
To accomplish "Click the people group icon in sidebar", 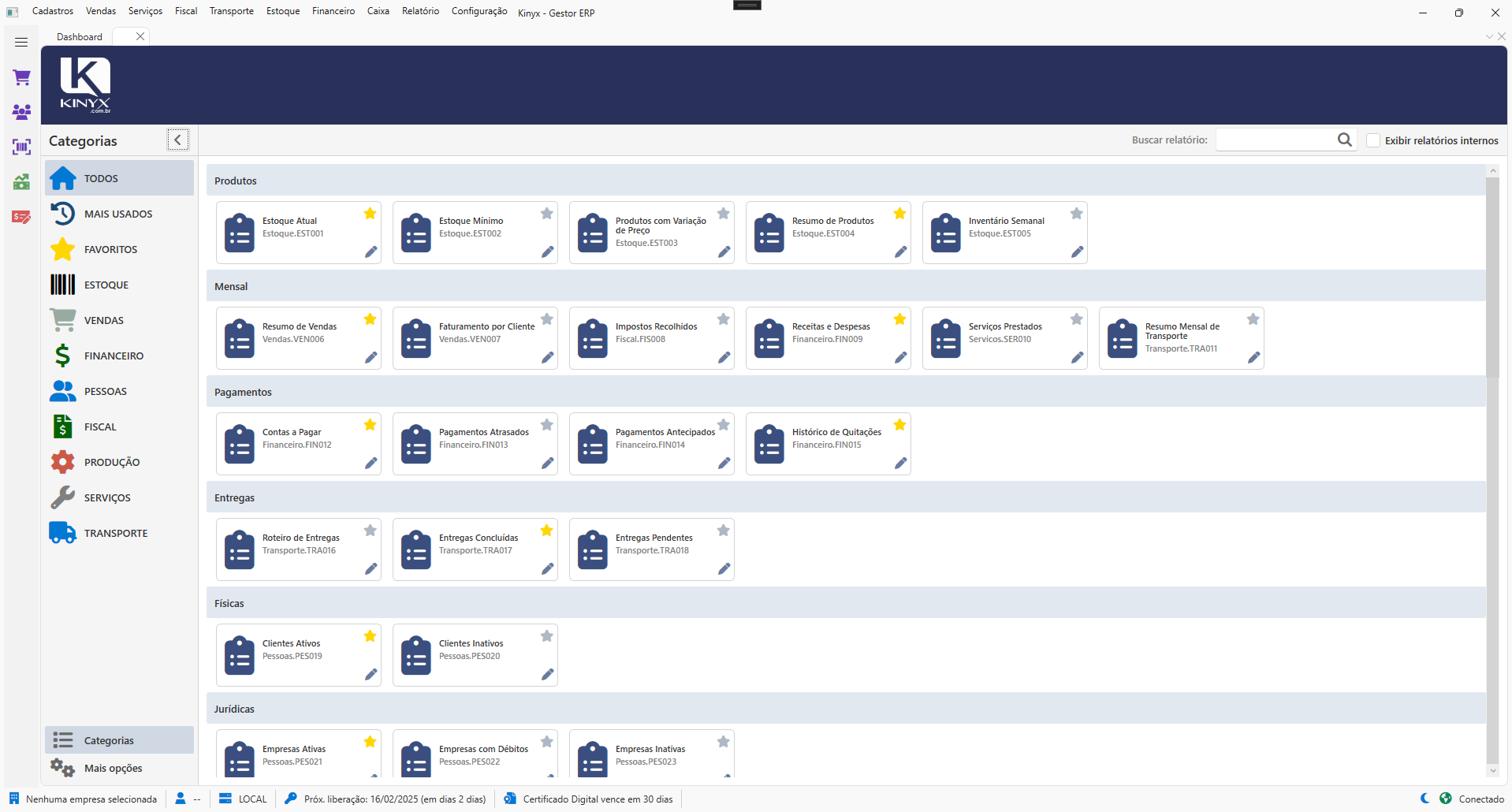I will coord(21,112).
